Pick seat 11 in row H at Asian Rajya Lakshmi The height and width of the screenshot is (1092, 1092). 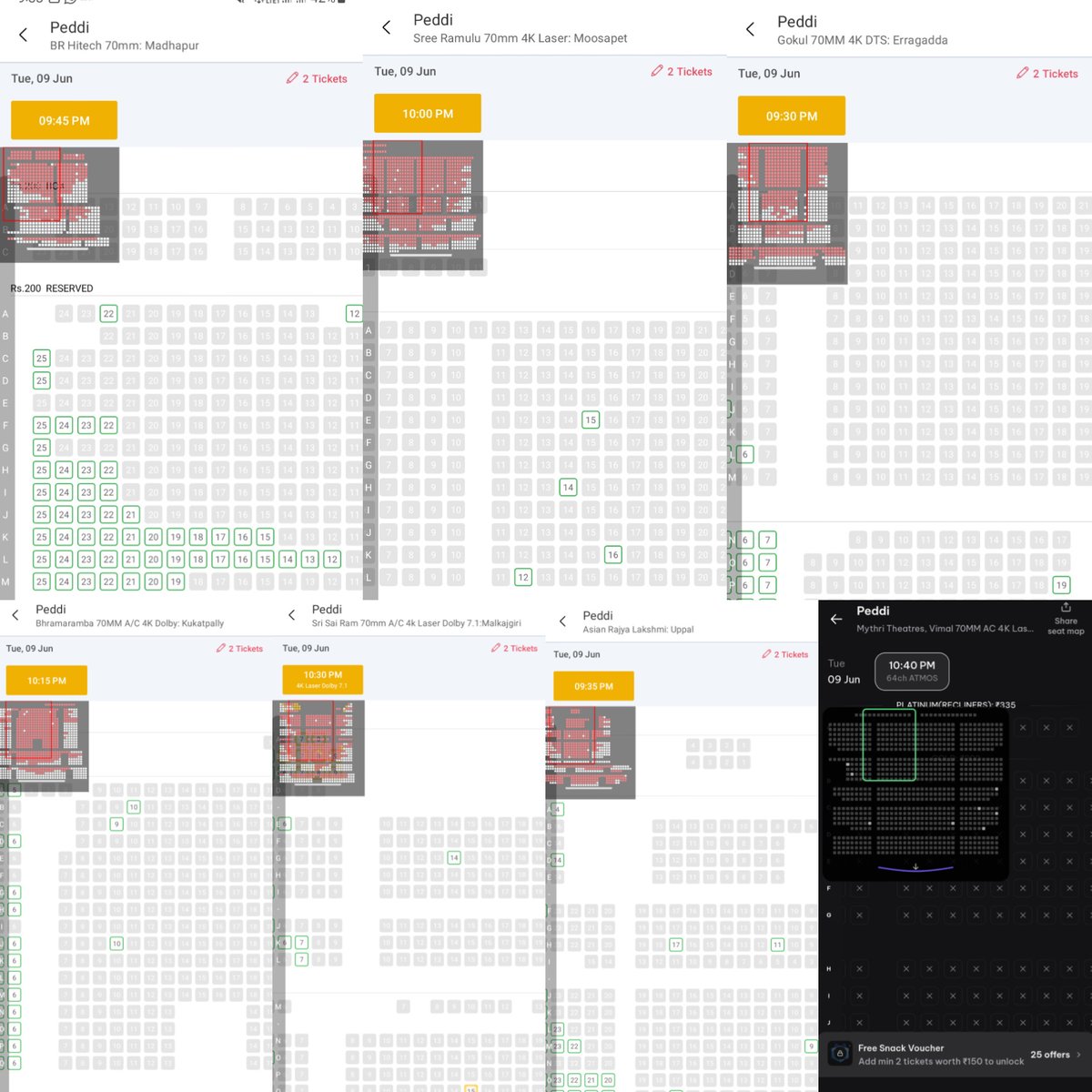(777, 945)
